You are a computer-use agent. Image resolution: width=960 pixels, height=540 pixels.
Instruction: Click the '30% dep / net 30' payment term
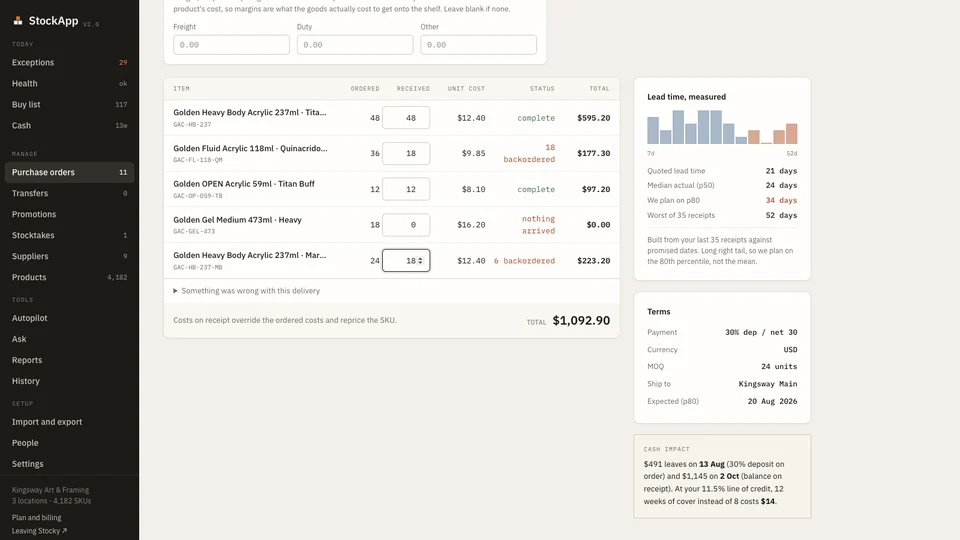point(761,332)
